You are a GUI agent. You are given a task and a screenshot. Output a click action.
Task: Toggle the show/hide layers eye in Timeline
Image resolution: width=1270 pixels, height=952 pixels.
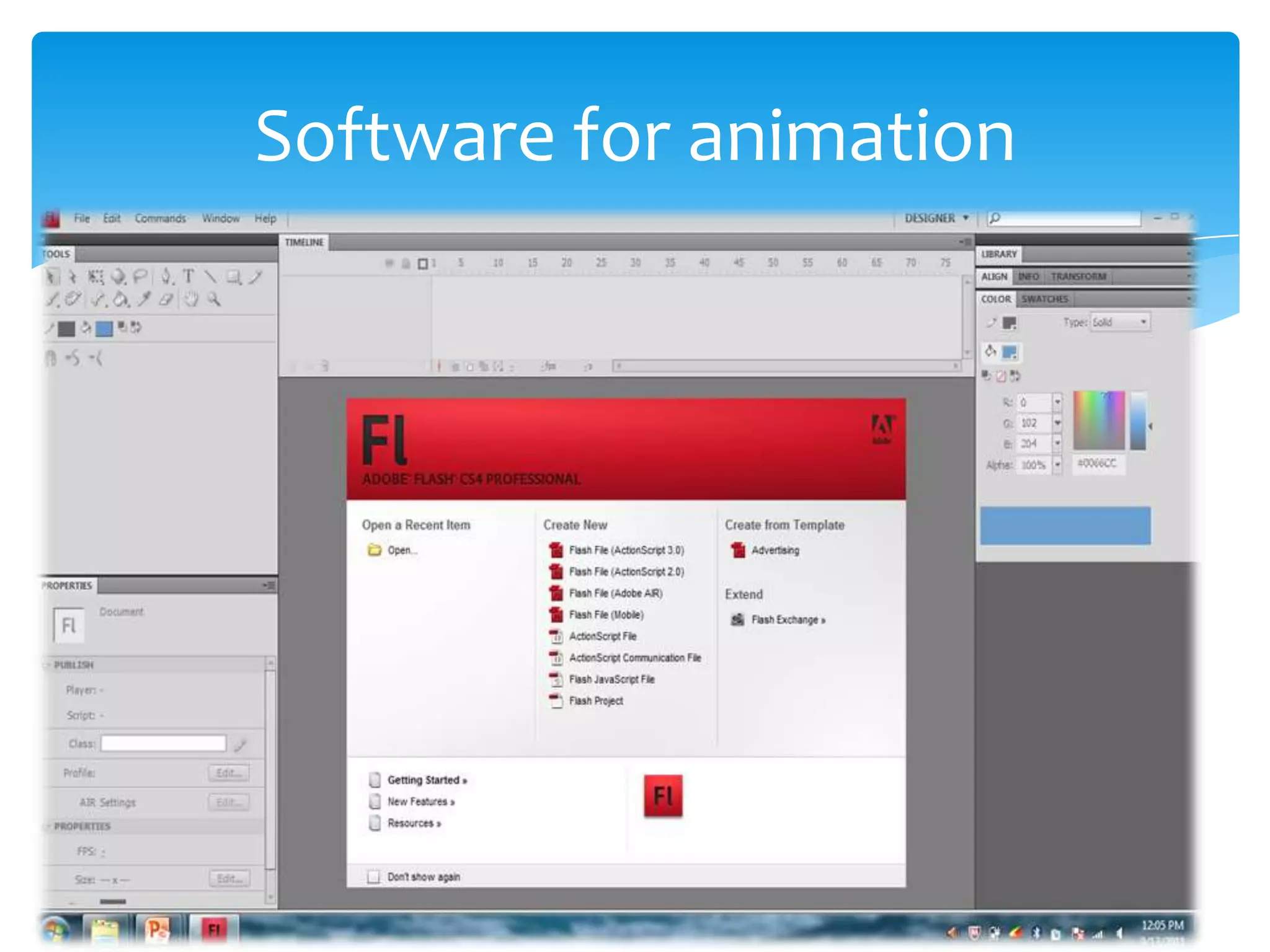389,263
